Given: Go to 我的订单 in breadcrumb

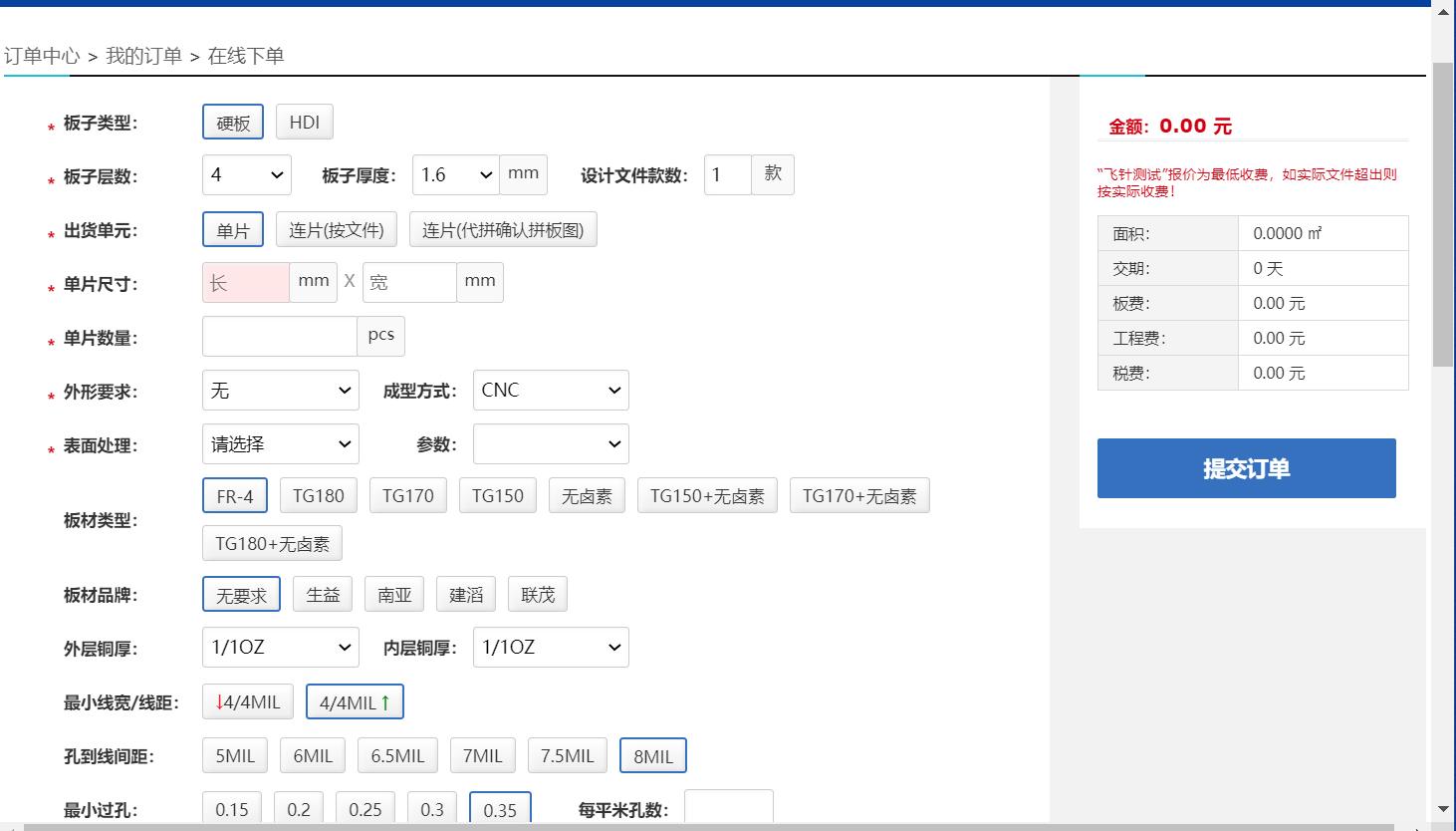Looking at the screenshot, I should click(143, 56).
